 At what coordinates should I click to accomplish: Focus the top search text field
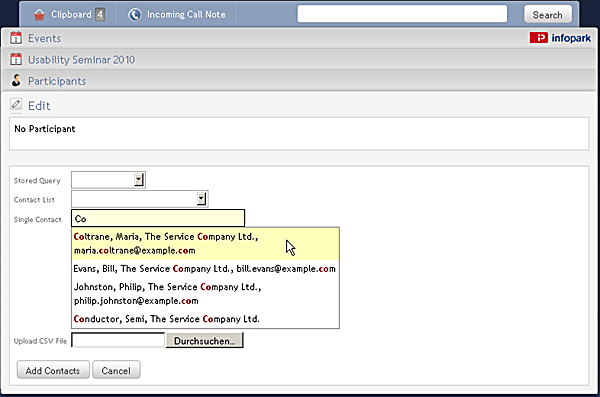pos(402,14)
